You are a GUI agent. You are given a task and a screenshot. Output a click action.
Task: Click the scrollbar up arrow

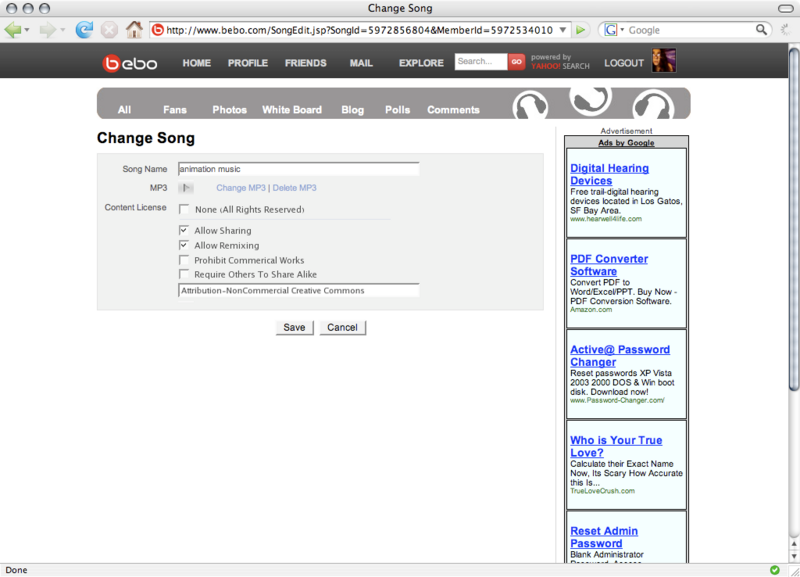(x=794, y=544)
